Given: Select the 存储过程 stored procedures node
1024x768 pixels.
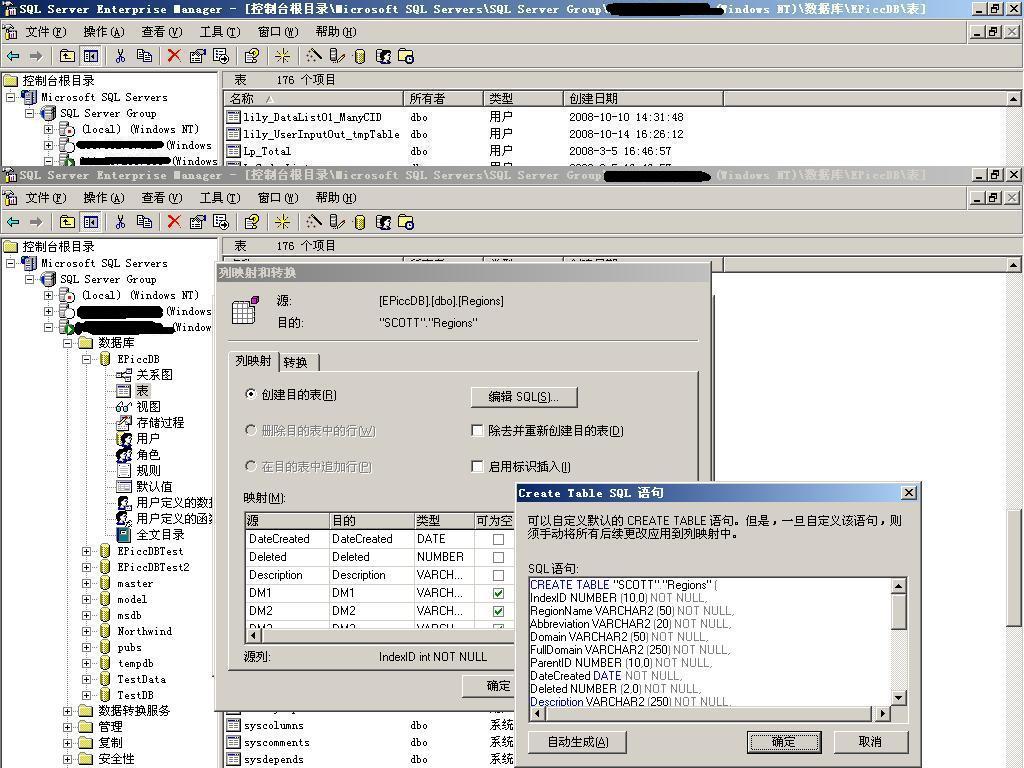Looking at the screenshot, I should coord(150,423).
